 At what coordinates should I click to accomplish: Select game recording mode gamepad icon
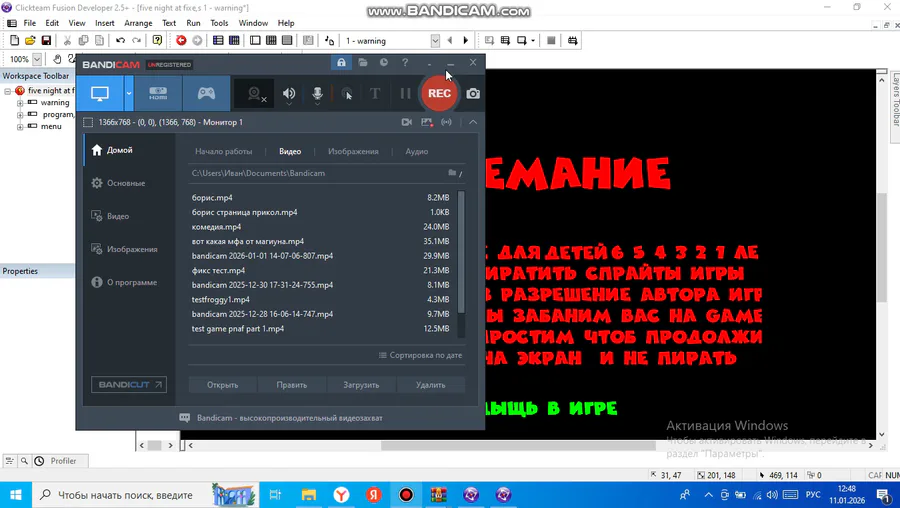click(x=206, y=94)
